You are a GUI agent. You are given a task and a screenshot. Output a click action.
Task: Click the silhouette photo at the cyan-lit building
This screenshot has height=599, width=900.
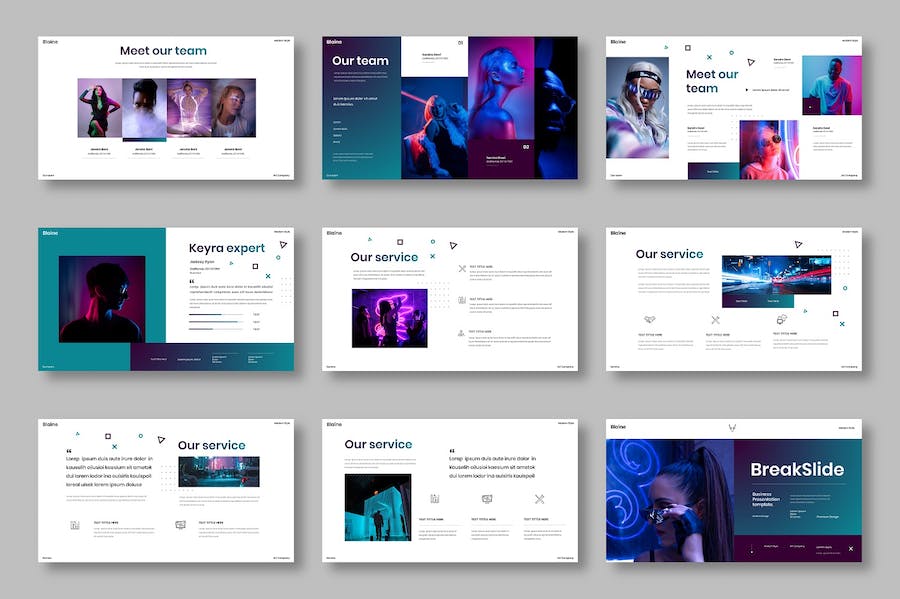(x=378, y=507)
